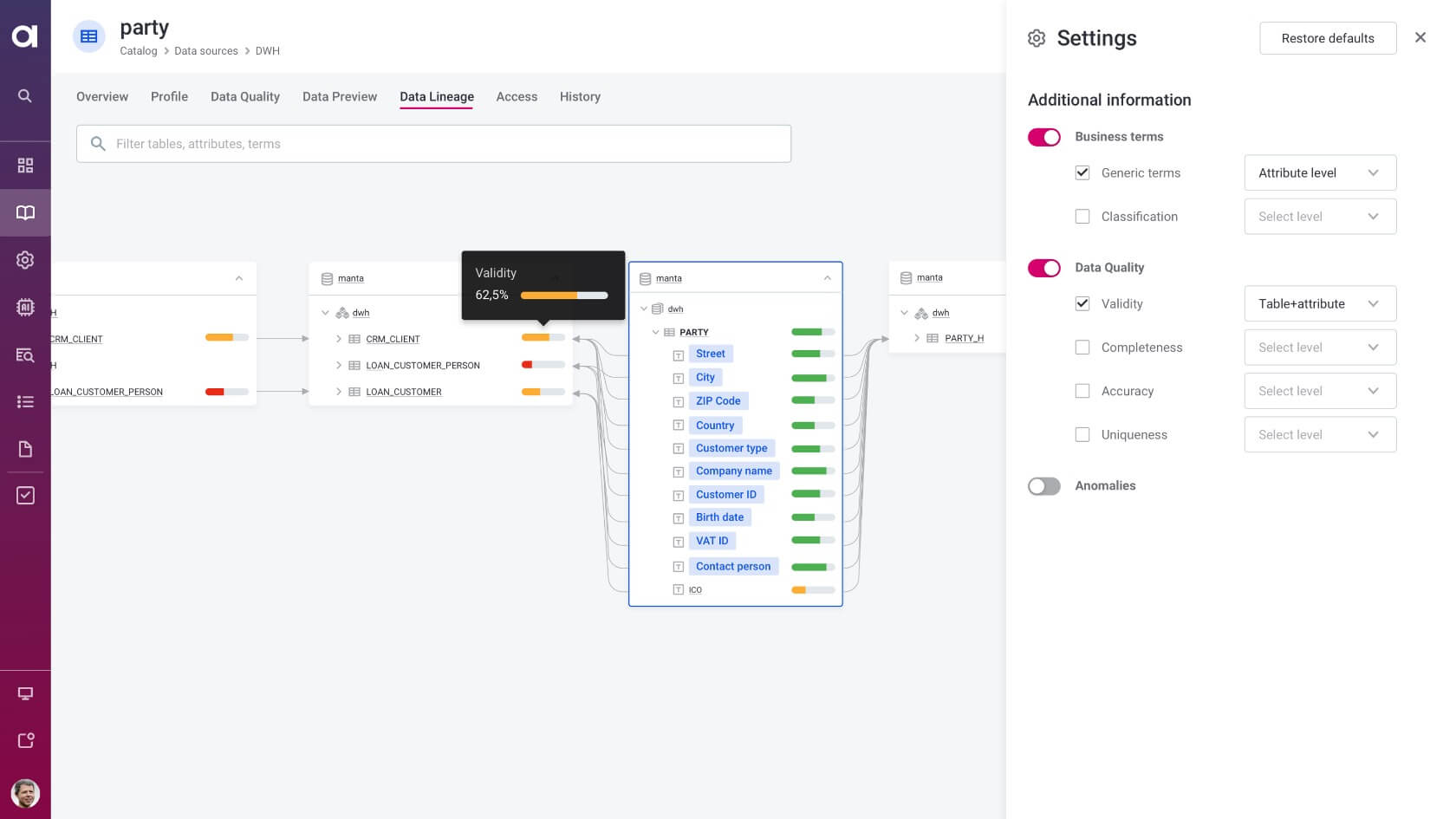The height and width of the screenshot is (819, 1456).
Task: Open the Attribute level dropdown for Generic terms
Action: (1319, 172)
